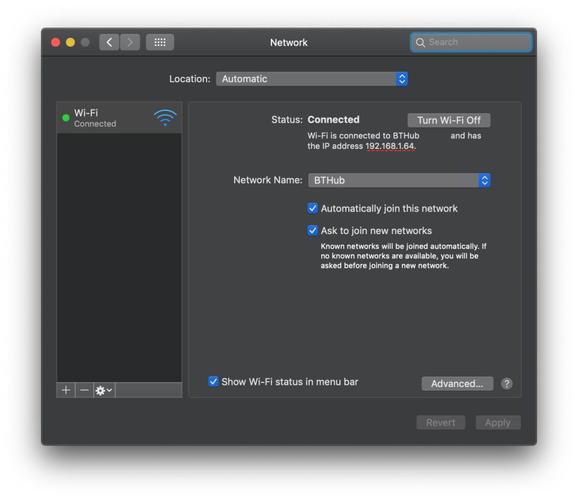Show all preferences with the grid icon
This screenshot has height=500, width=578.
[160, 42]
